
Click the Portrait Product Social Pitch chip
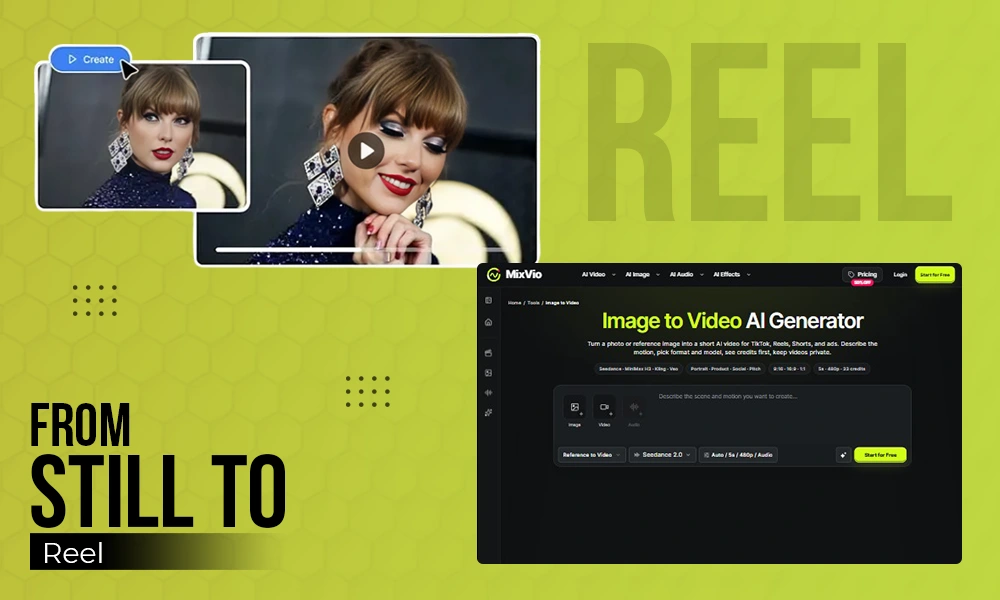(725, 369)
